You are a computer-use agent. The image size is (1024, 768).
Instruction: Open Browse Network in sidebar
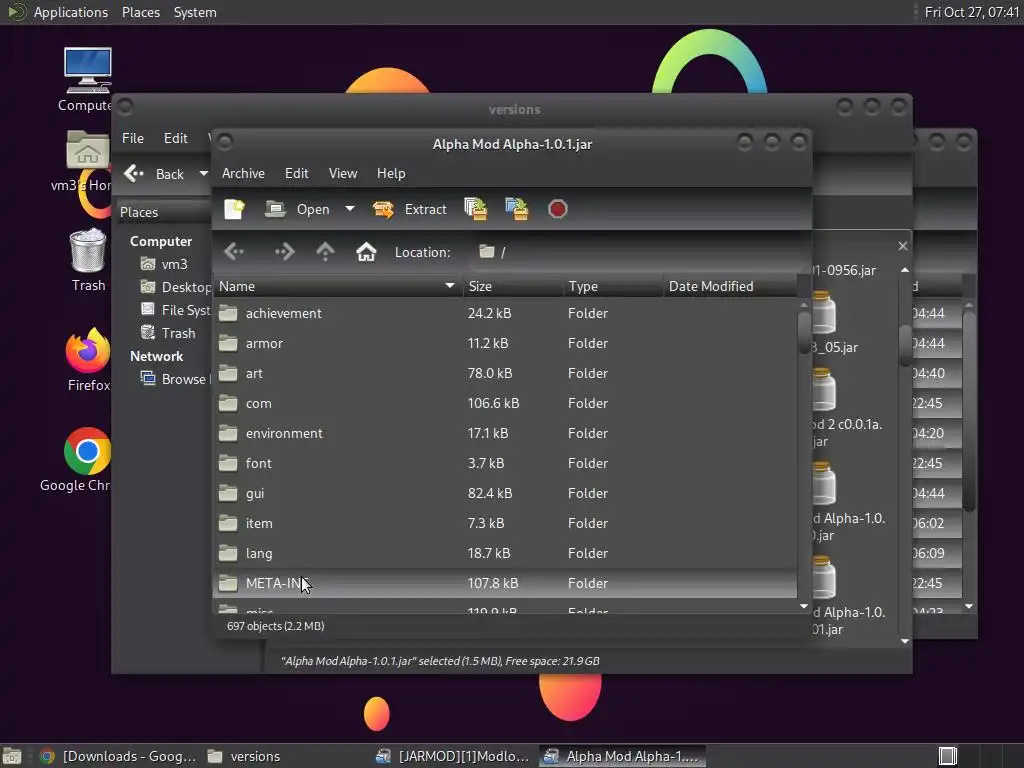click(x=175, y=379)
